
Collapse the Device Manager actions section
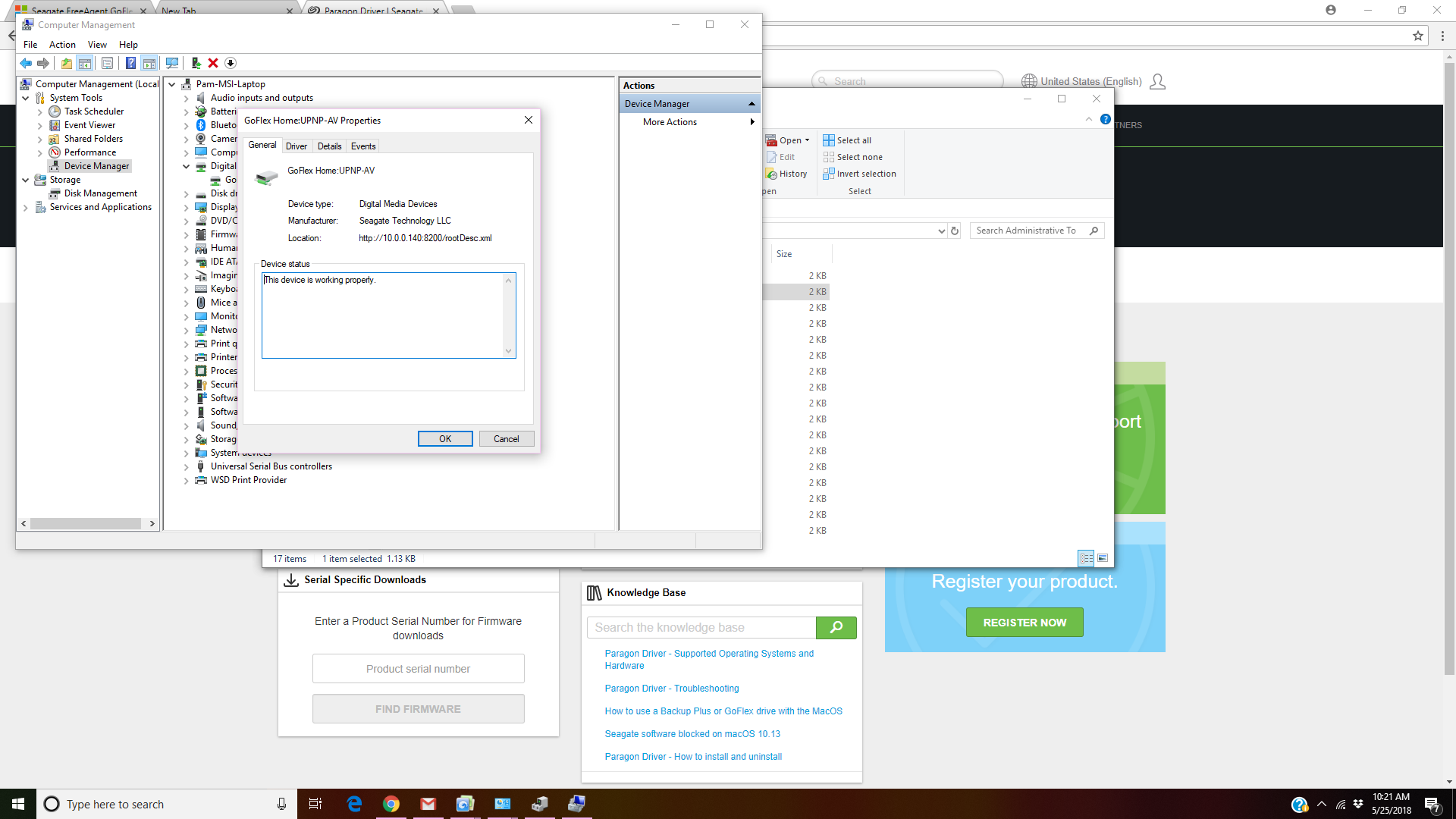tap(752, 104)
